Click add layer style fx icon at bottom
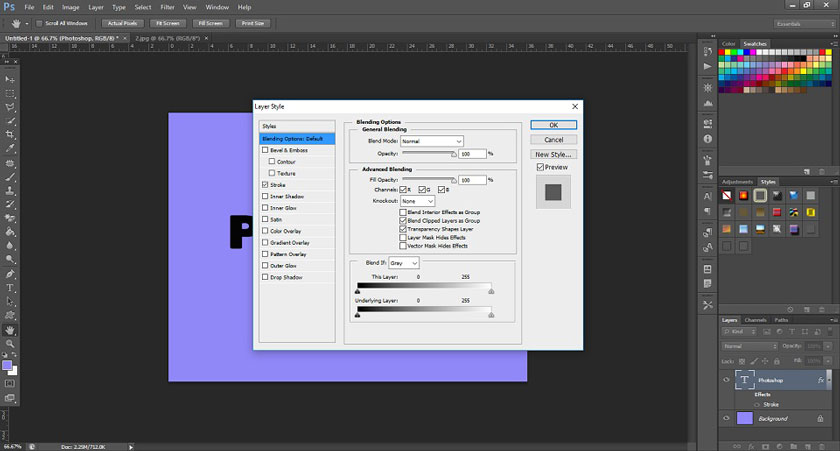 (x=751, y=446)
